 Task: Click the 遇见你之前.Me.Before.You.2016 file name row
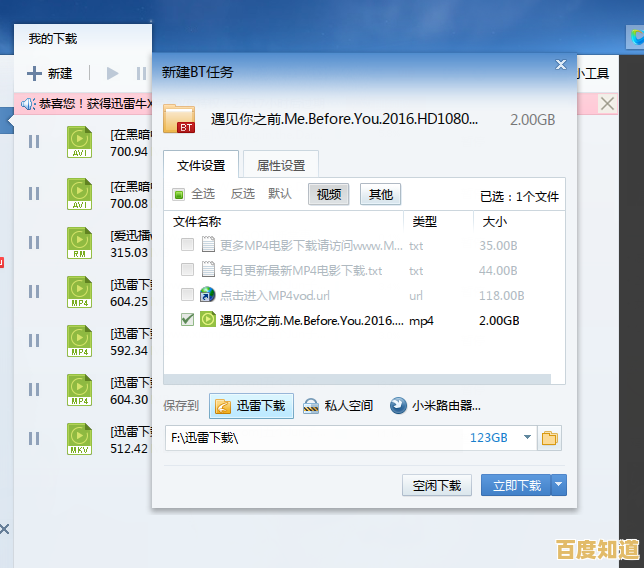pos(311,320)
